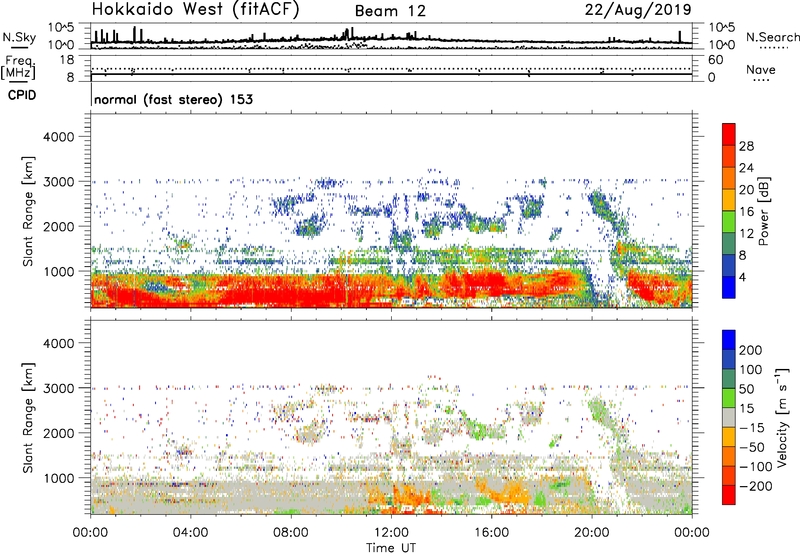800x554 pixels.
Task: Click the yellow 16-20 dB power swatch
Action: click(x=729, y=200)
